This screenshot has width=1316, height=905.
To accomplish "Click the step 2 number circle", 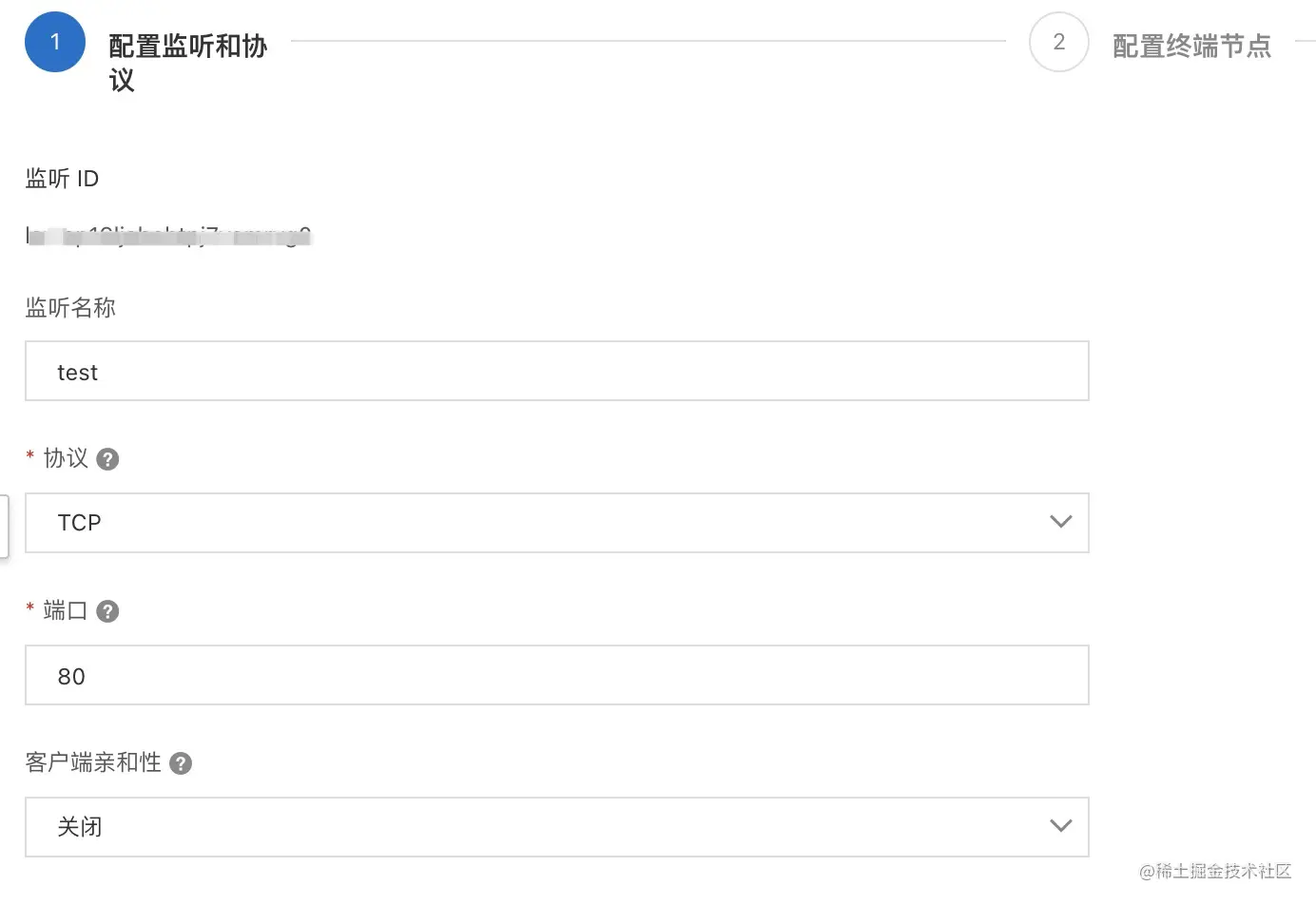I will [x=1058, y=42].
